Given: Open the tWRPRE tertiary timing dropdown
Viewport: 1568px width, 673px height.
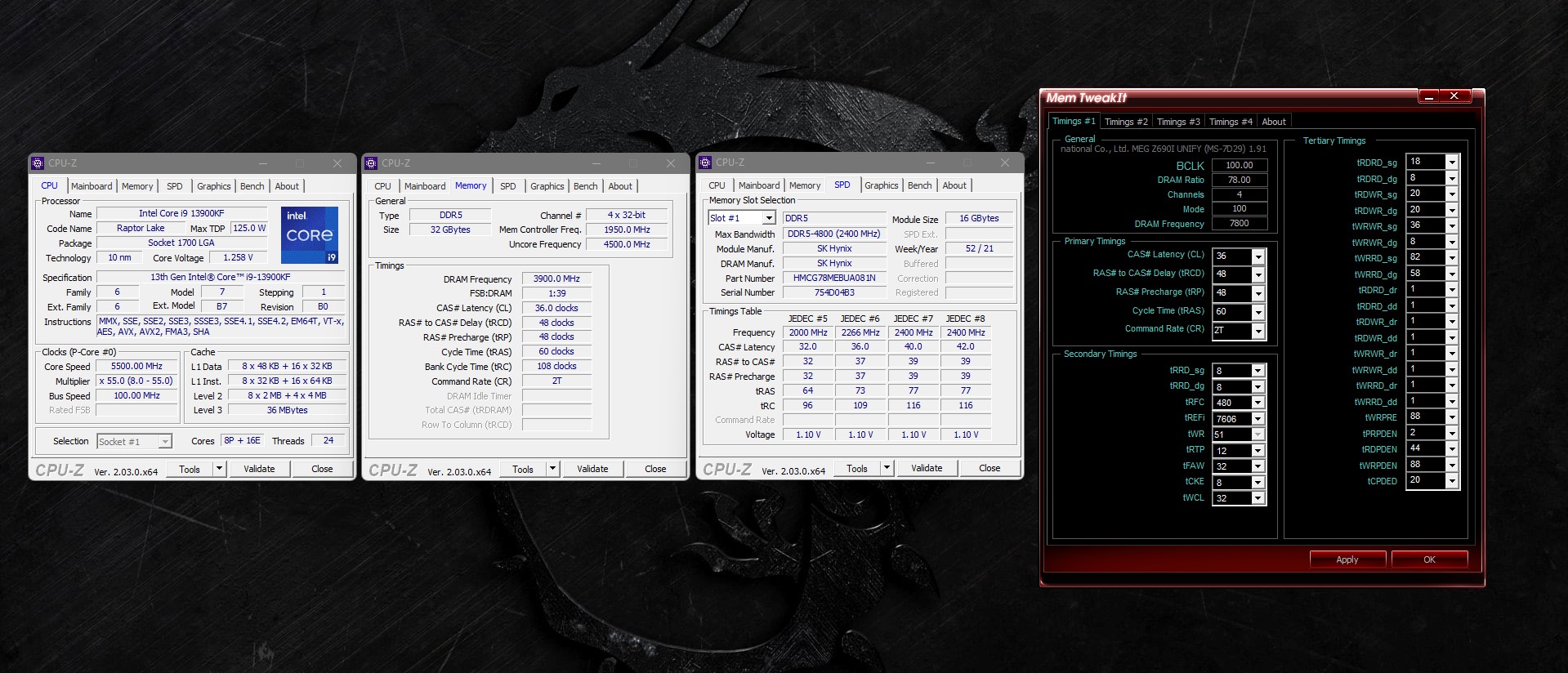Looking at the screenshot, I should [x=1452, y=417].
